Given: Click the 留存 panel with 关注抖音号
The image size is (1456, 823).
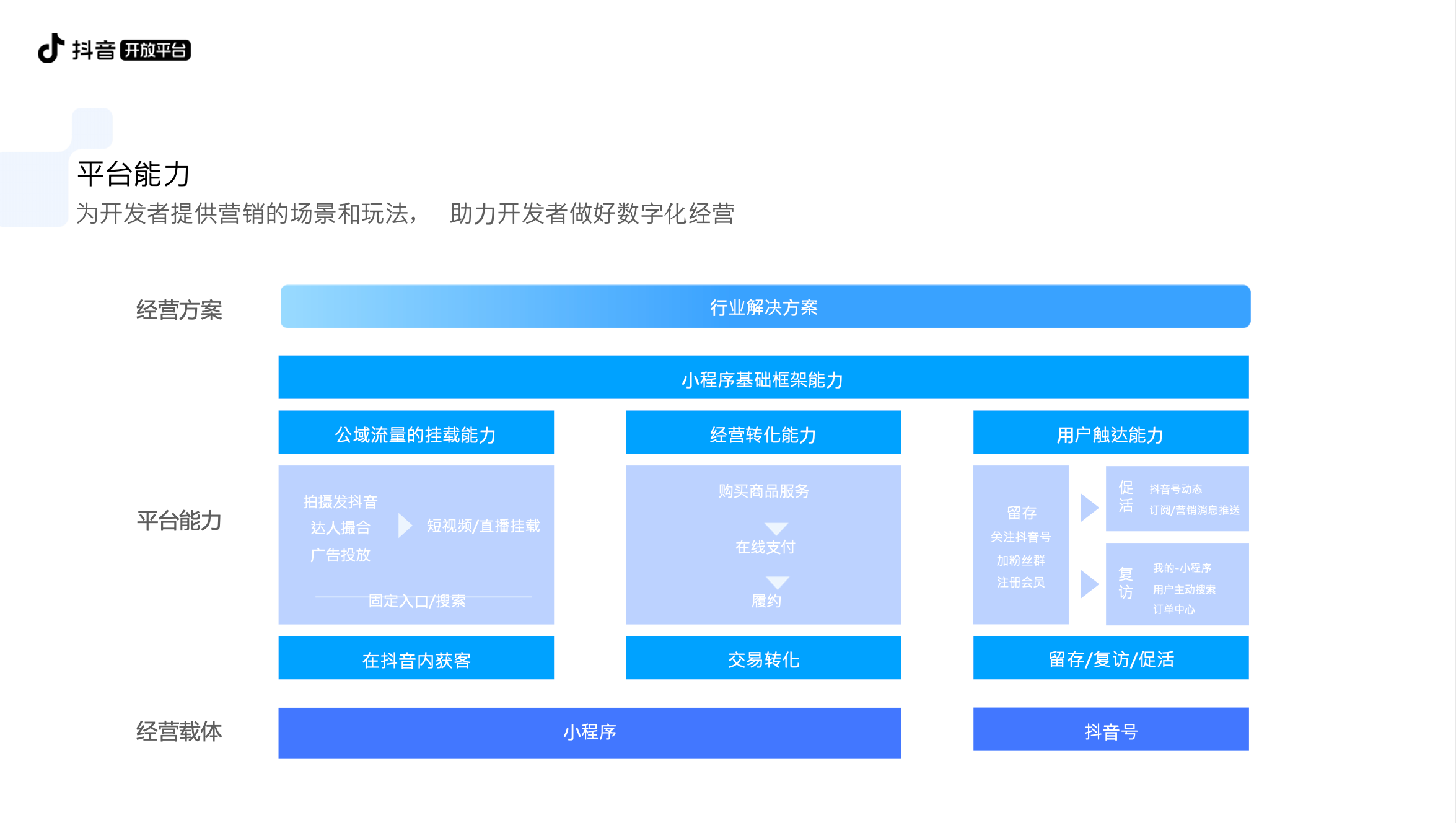Looking at the screenshot, I should pos(1020,545).
